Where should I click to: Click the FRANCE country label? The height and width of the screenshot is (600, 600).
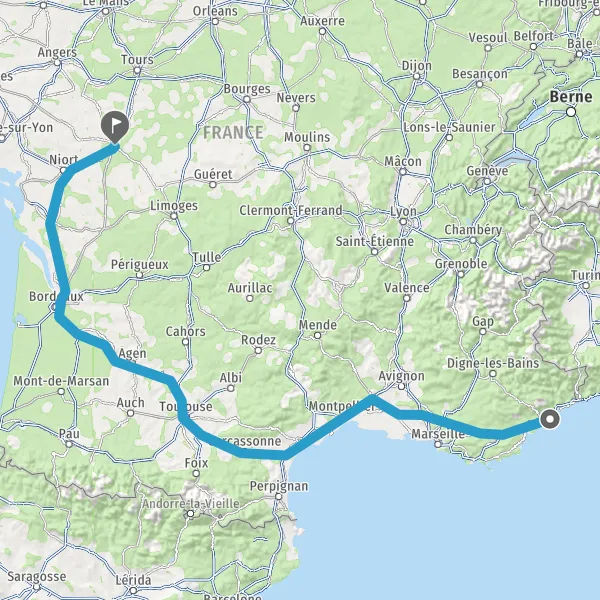[233, 133]
